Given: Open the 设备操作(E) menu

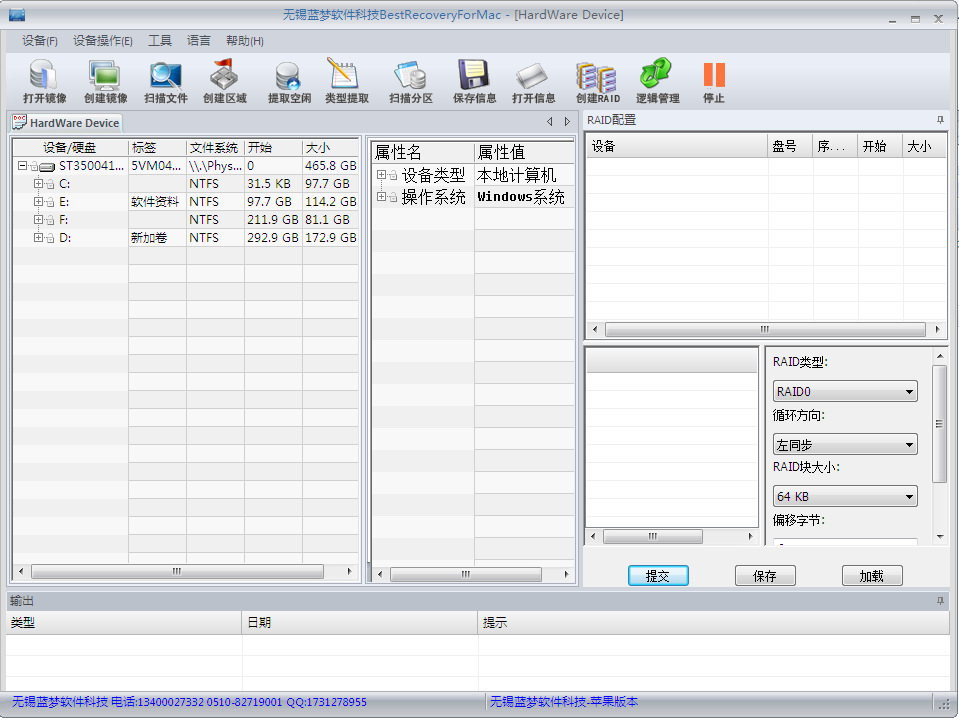Looking at the screenshot, I should point(102,41).
